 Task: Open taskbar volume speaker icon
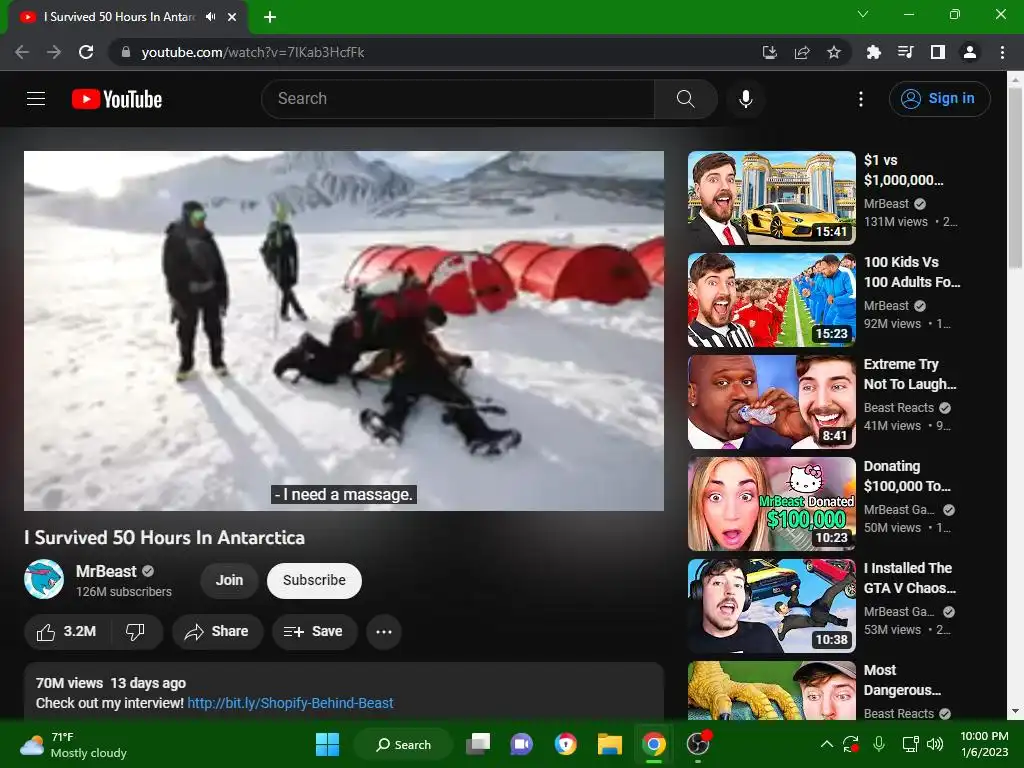935,744
